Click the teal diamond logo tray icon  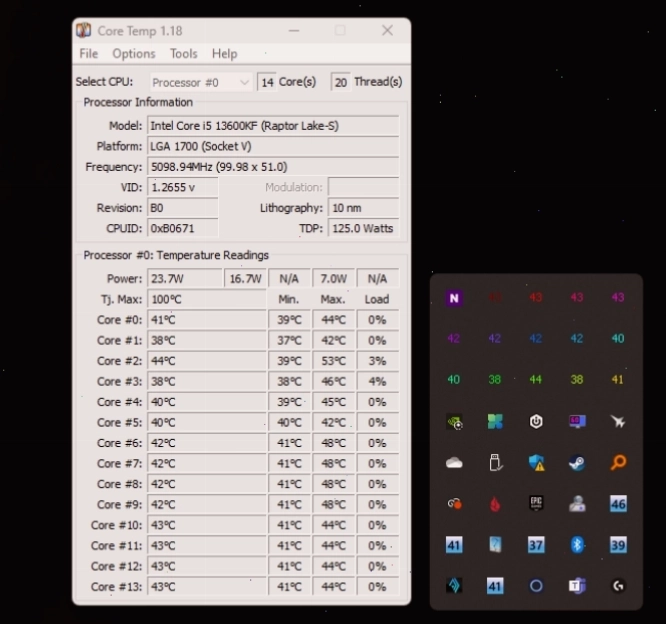[x=454, y=586]
